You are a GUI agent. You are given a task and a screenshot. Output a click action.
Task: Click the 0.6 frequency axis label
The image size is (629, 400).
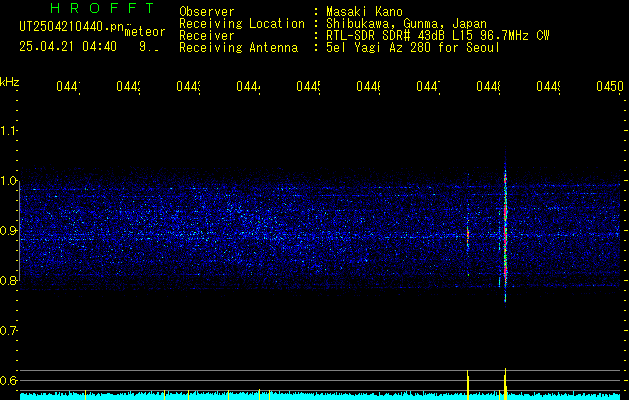coord(8,380)
